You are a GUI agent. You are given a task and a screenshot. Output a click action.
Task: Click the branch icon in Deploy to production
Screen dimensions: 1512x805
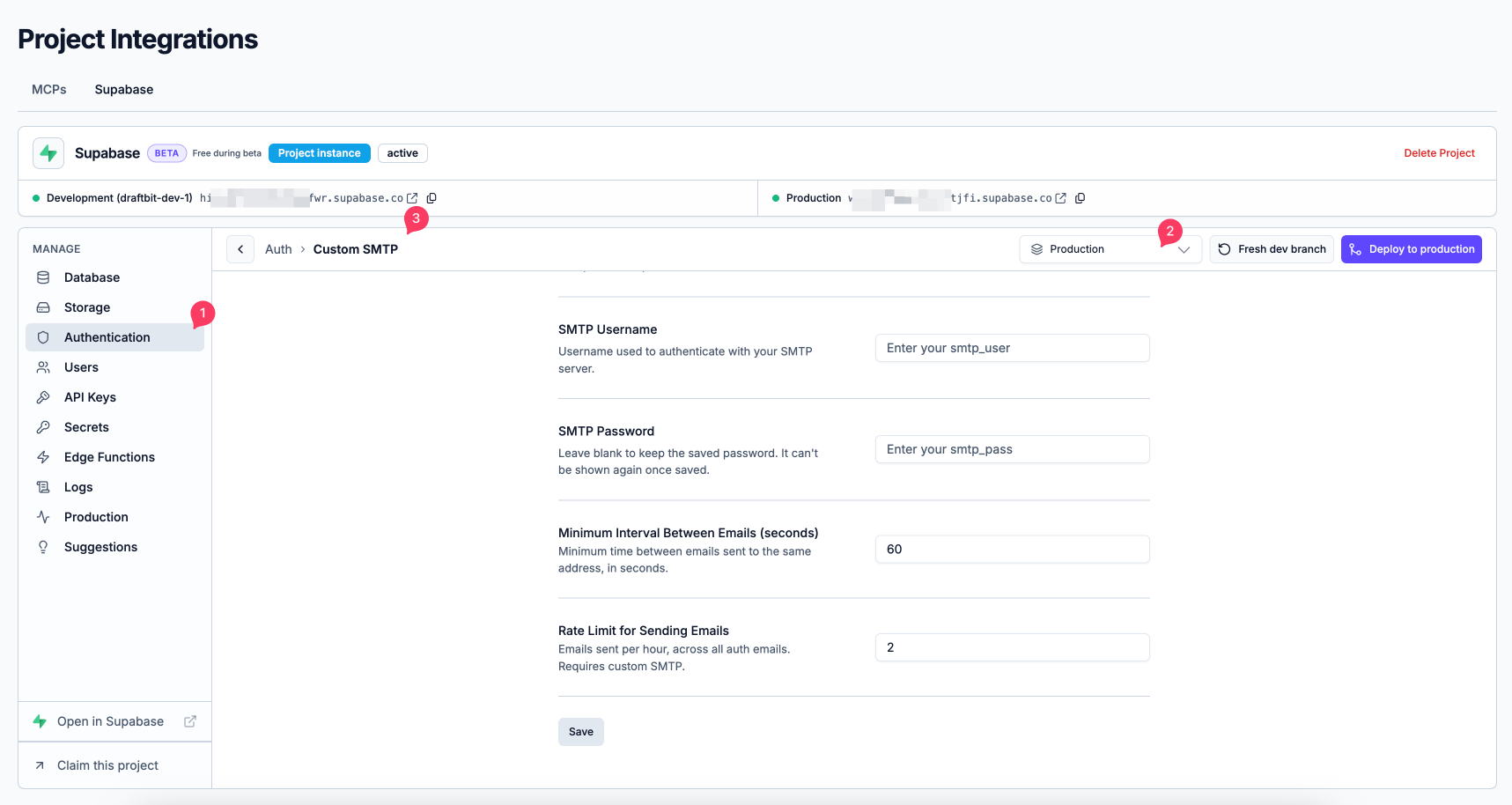(x=1355, y=249)
